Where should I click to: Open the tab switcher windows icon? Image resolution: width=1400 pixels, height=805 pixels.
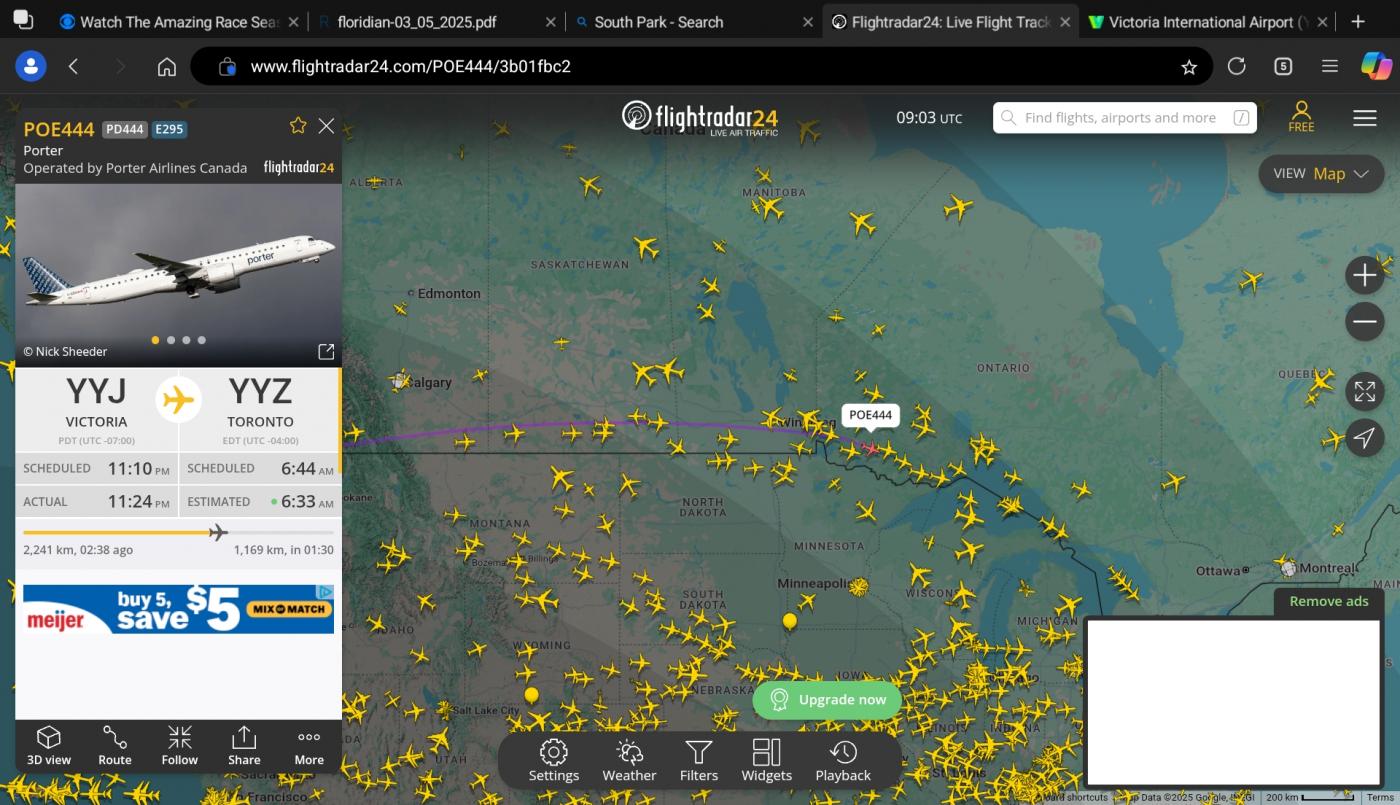point(22,20)
